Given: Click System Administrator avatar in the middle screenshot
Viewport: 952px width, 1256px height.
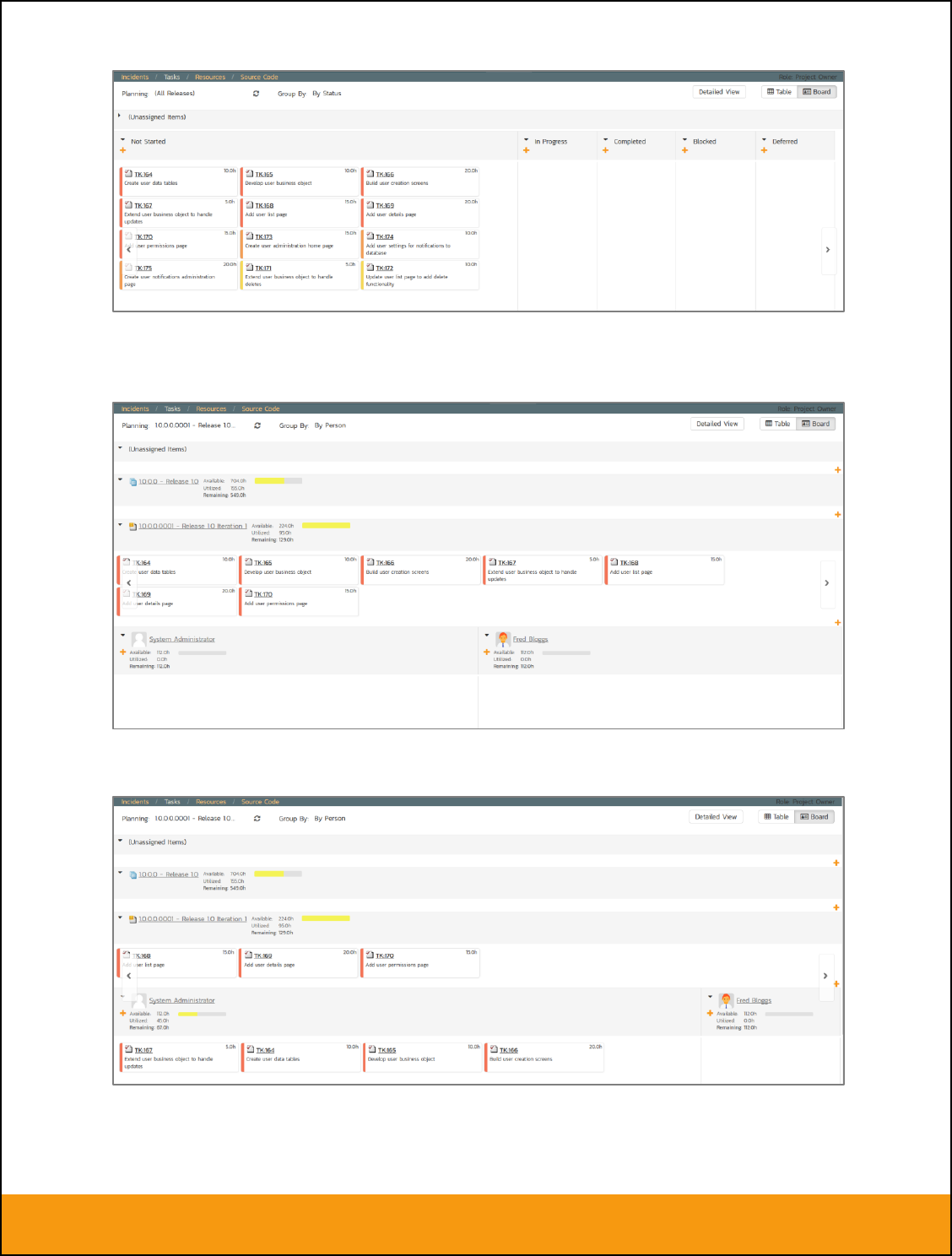Looking at the screenshot, I should (139, 639).
